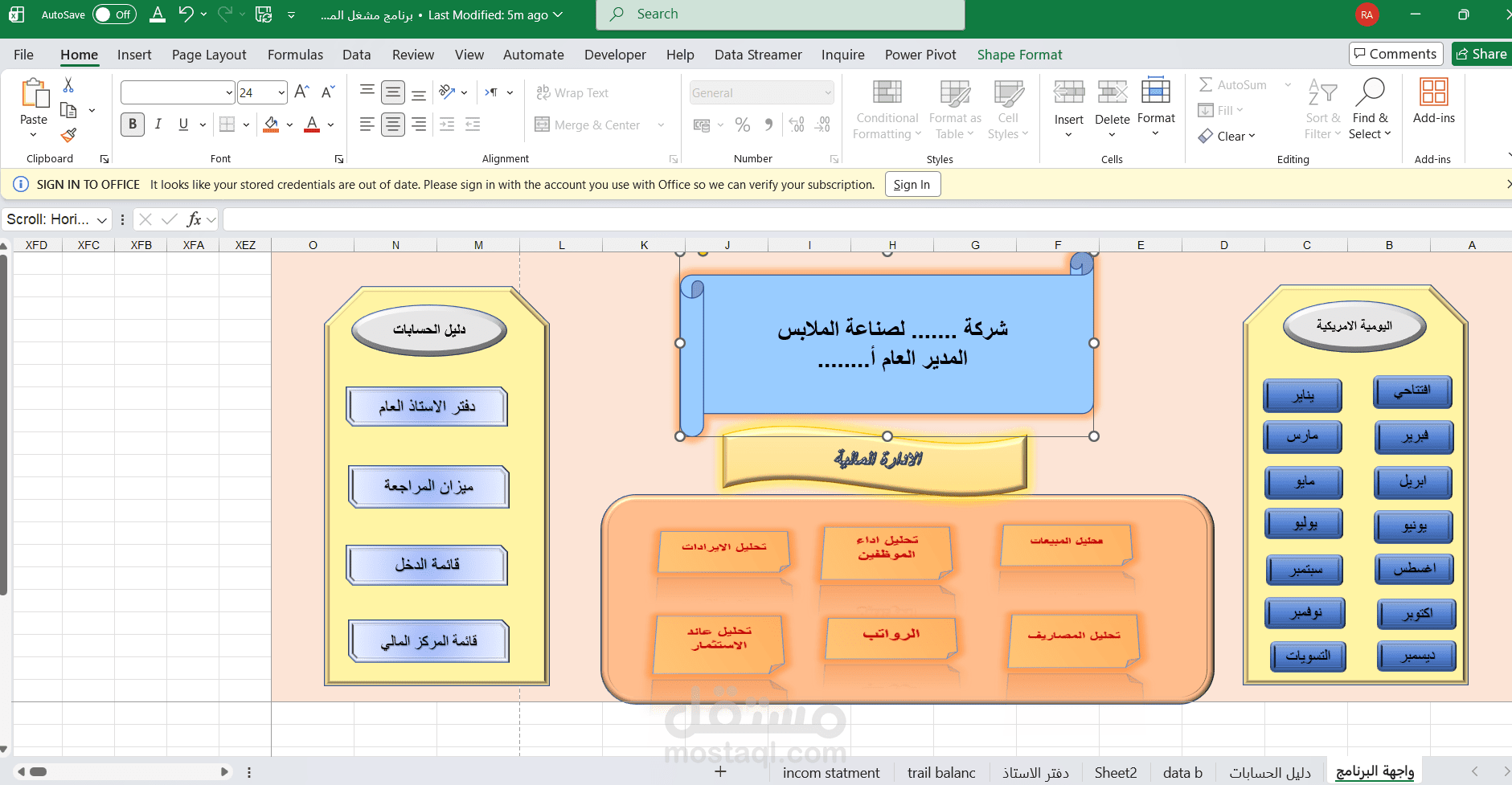Toggle Center horizontal alignment
The height and width of the screenshot is (785, 1512).
point(393,124)
